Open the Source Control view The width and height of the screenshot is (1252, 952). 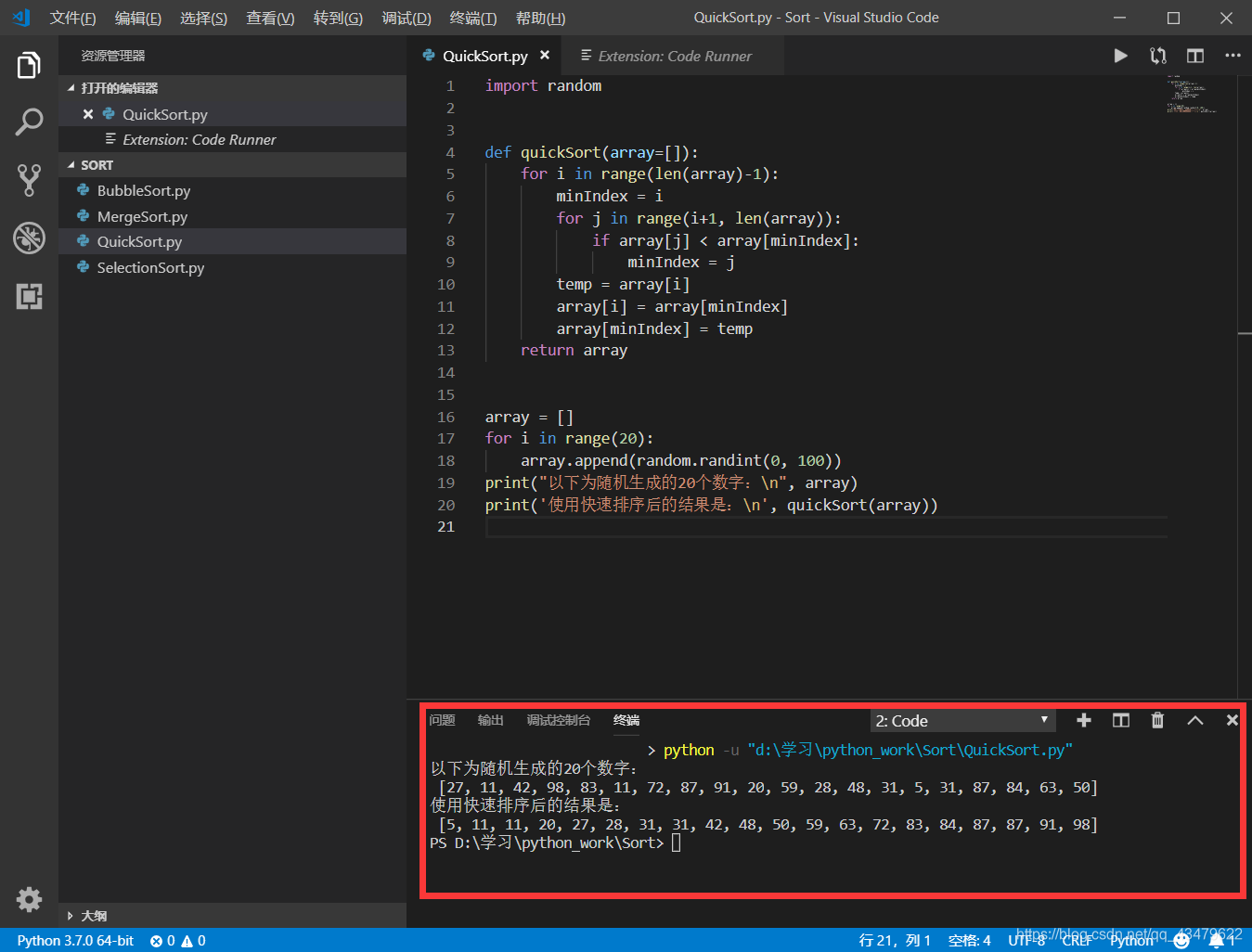click(29, 179)
